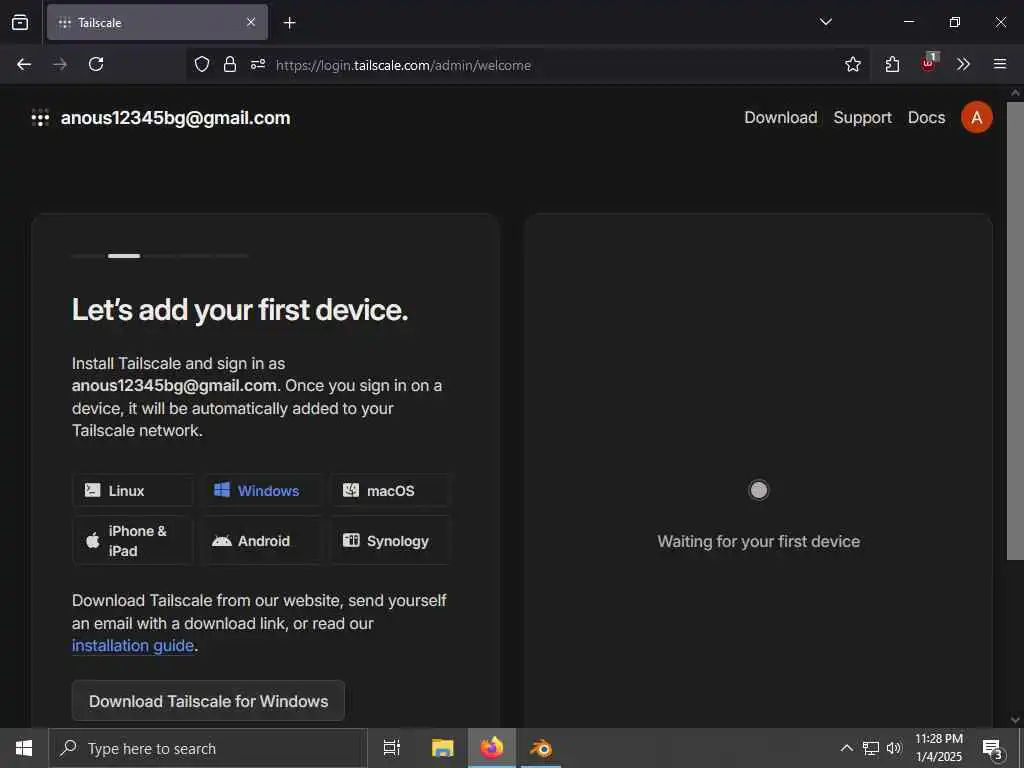Image resolution: width=1024 pixels, height=768 pixels.
Task: Open the volume tray icon
Action: coord(894,748)
